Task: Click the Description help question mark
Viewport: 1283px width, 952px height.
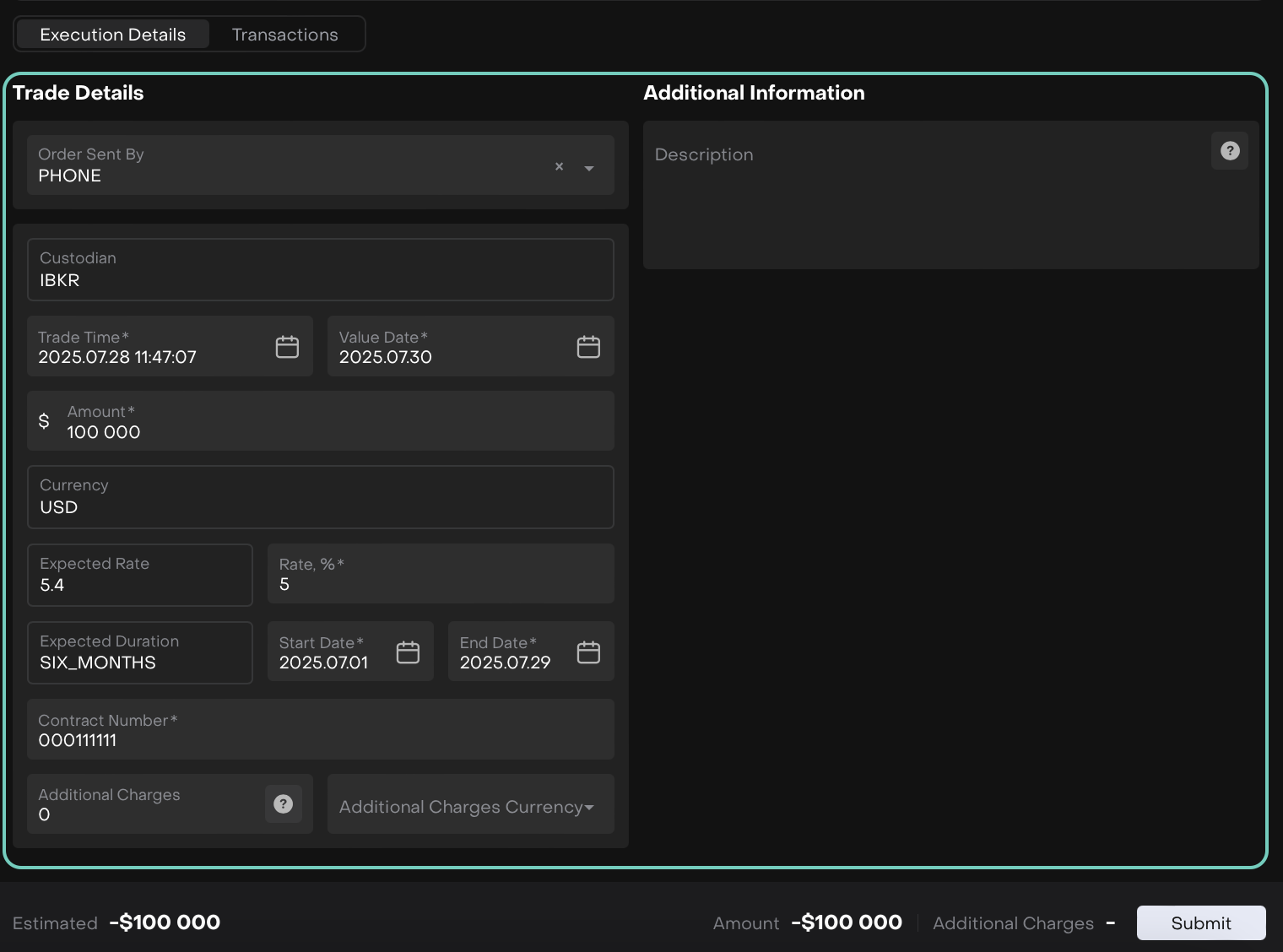Action: pos(1230,151)
